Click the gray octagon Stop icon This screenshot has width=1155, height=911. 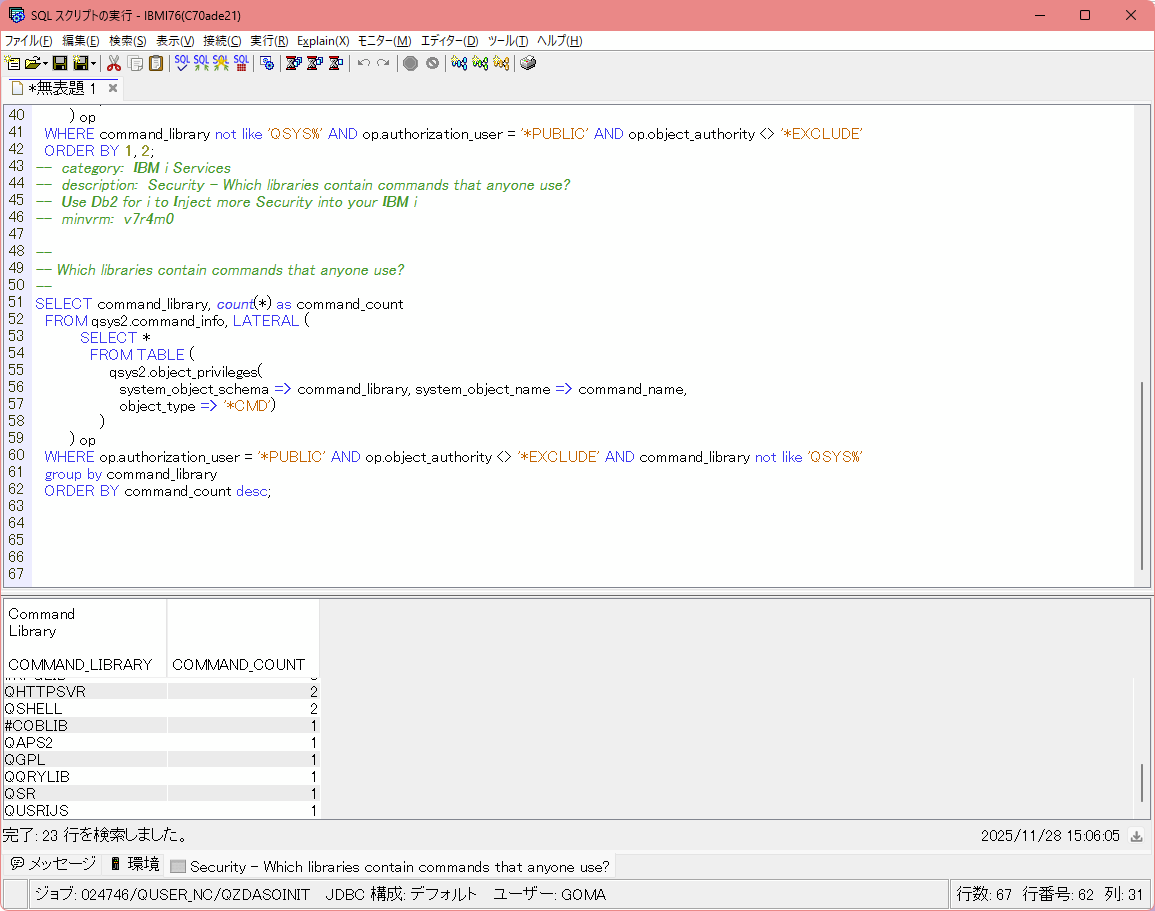click(411, 63)
